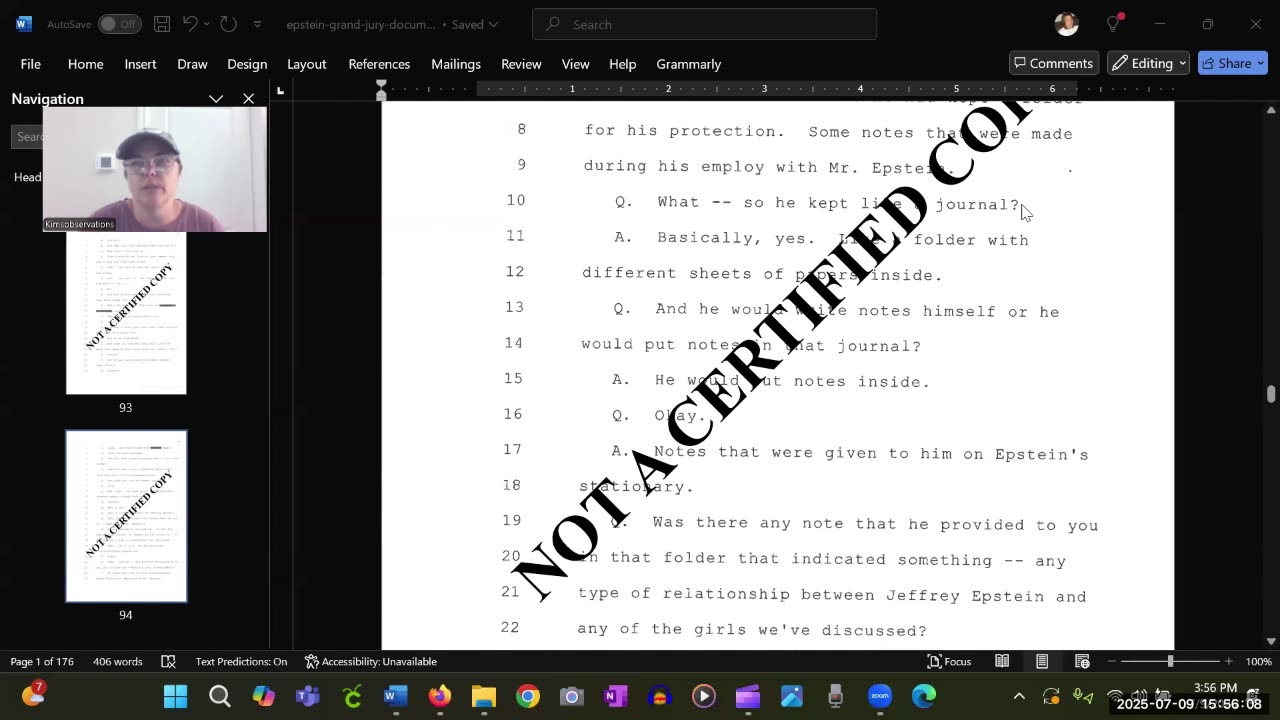Click Accessibility: Unavailable status
The height and width of the screenshot is (720, 1280).
pyautogui.click(x=370, y=661)
